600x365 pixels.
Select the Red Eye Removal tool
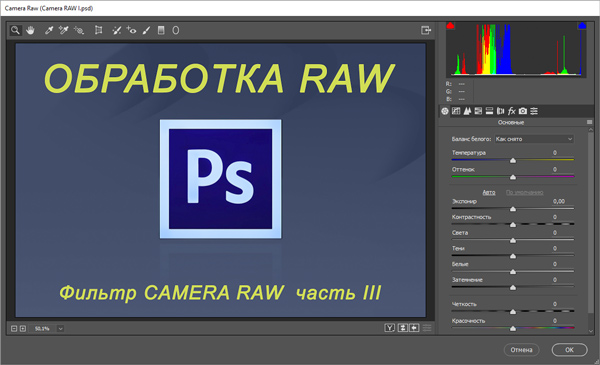pyautogui.click(x=131, y=30)
